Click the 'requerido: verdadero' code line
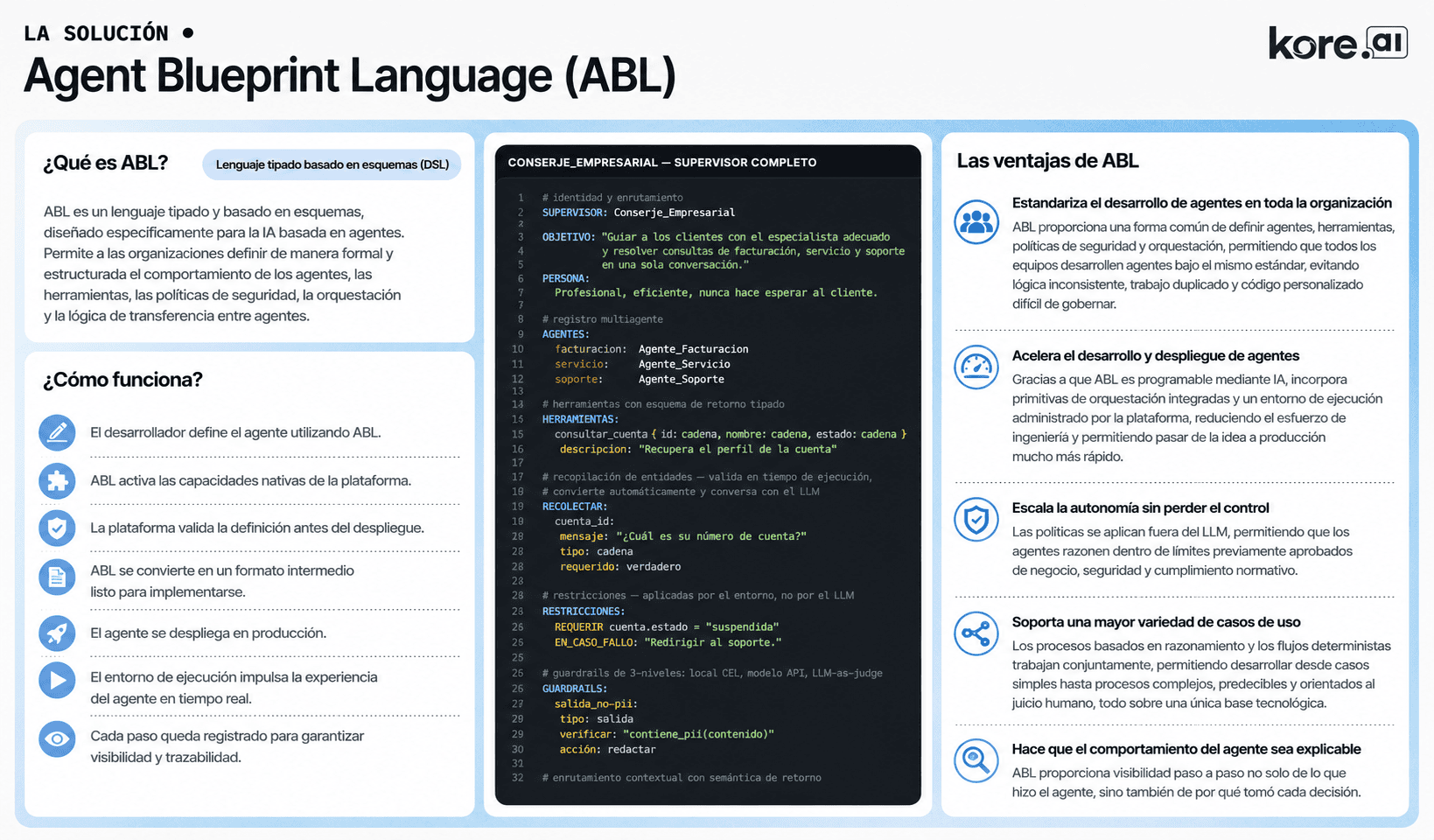Screen dimensions: 1434x840 point(620,567)
